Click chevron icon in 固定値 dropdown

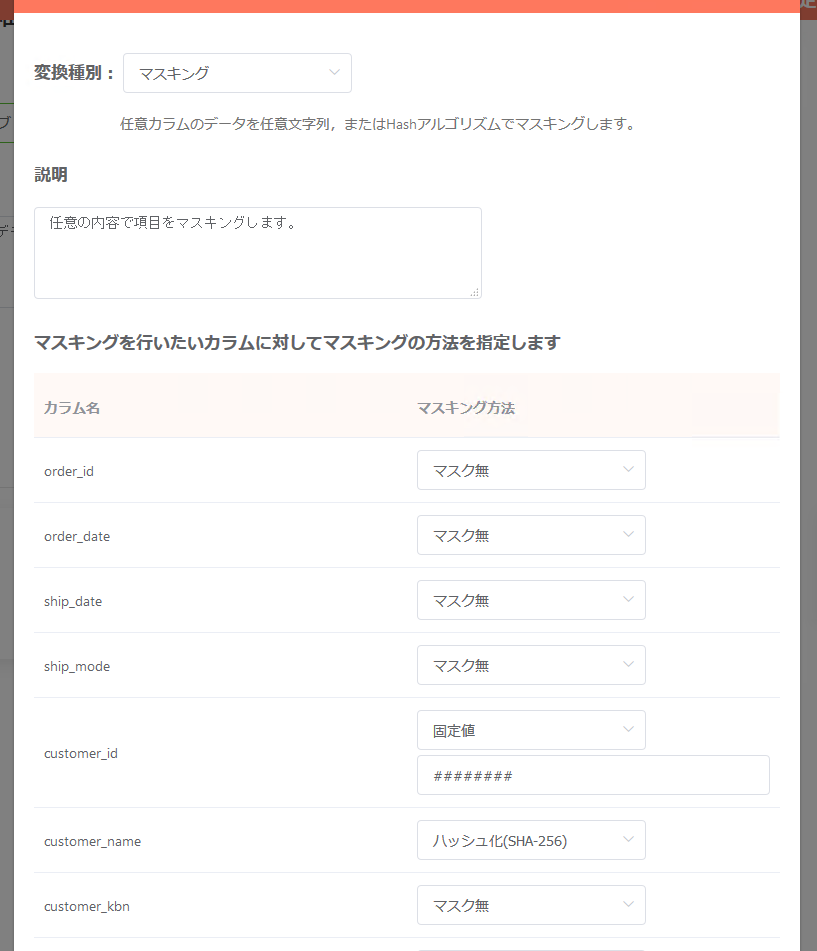coord(628,729)
